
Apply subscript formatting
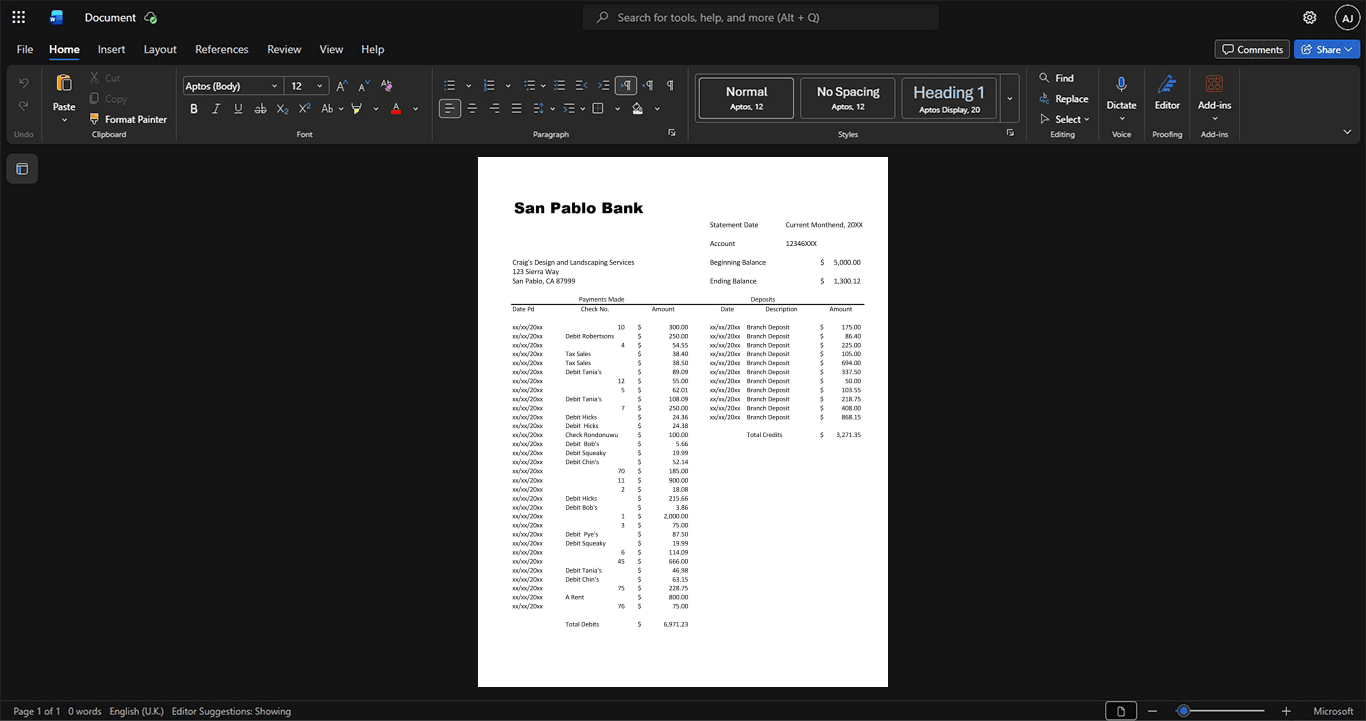[283, 108]
